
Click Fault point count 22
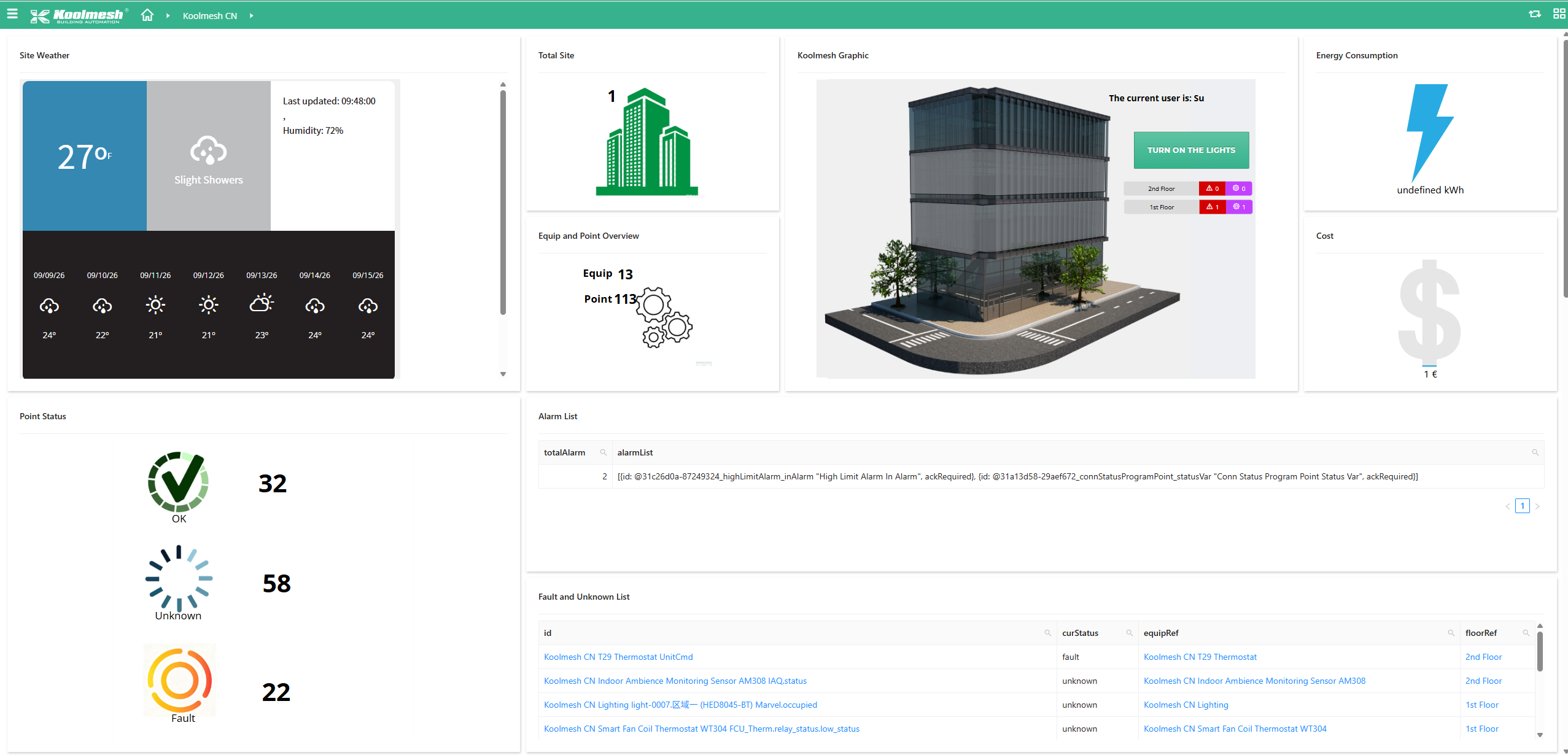click(276, 692)
